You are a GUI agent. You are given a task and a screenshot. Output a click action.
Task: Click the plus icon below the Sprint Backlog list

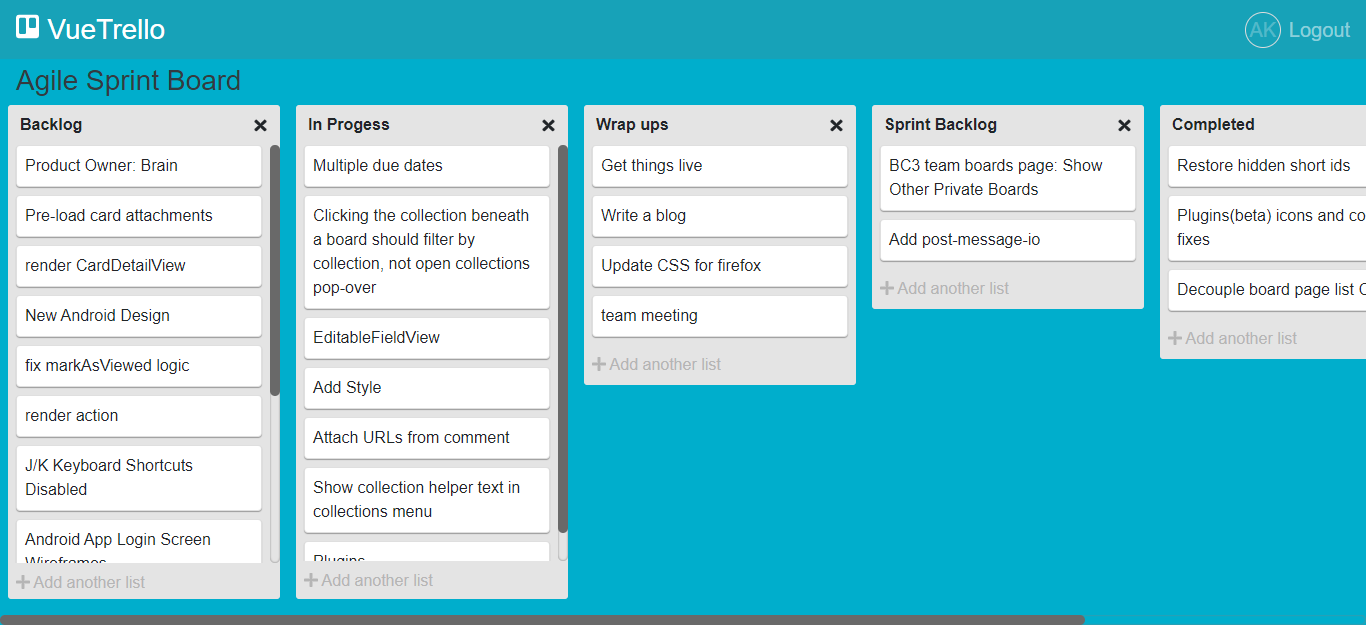point(887,288)
